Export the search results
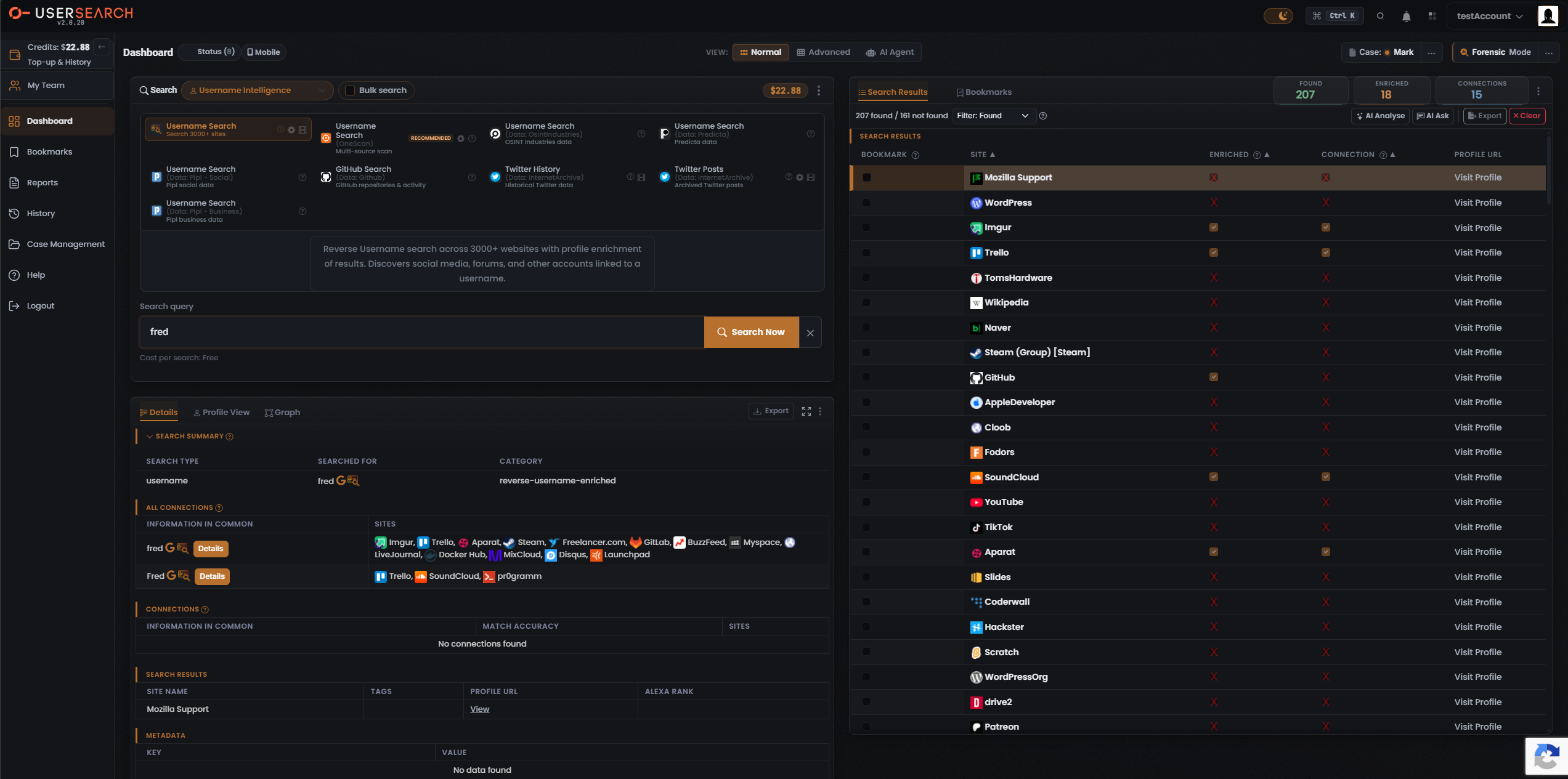The width and height of the screenshot is (1568, 779). (x=1484, y=116)
